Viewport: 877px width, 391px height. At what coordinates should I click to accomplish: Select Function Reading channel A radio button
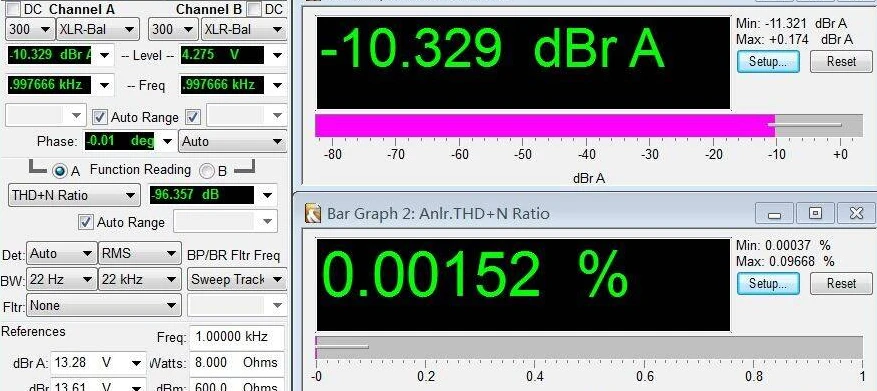pyautogui.click(x=59, y=171)
